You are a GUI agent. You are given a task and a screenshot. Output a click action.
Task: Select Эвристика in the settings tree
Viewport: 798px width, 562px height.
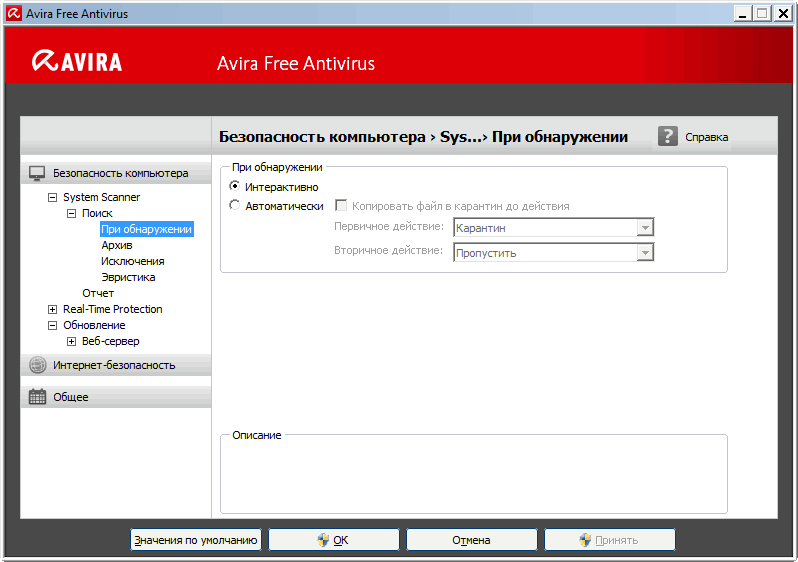[128, 277]
